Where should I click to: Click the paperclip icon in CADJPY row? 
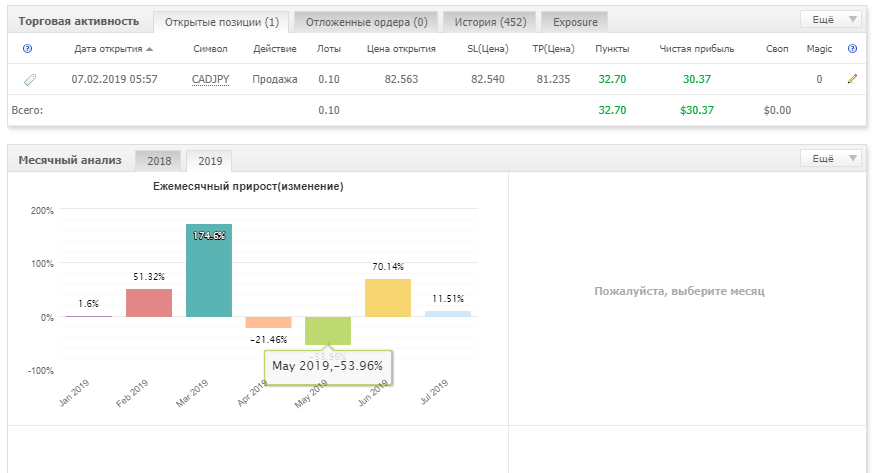pos(30,80)
